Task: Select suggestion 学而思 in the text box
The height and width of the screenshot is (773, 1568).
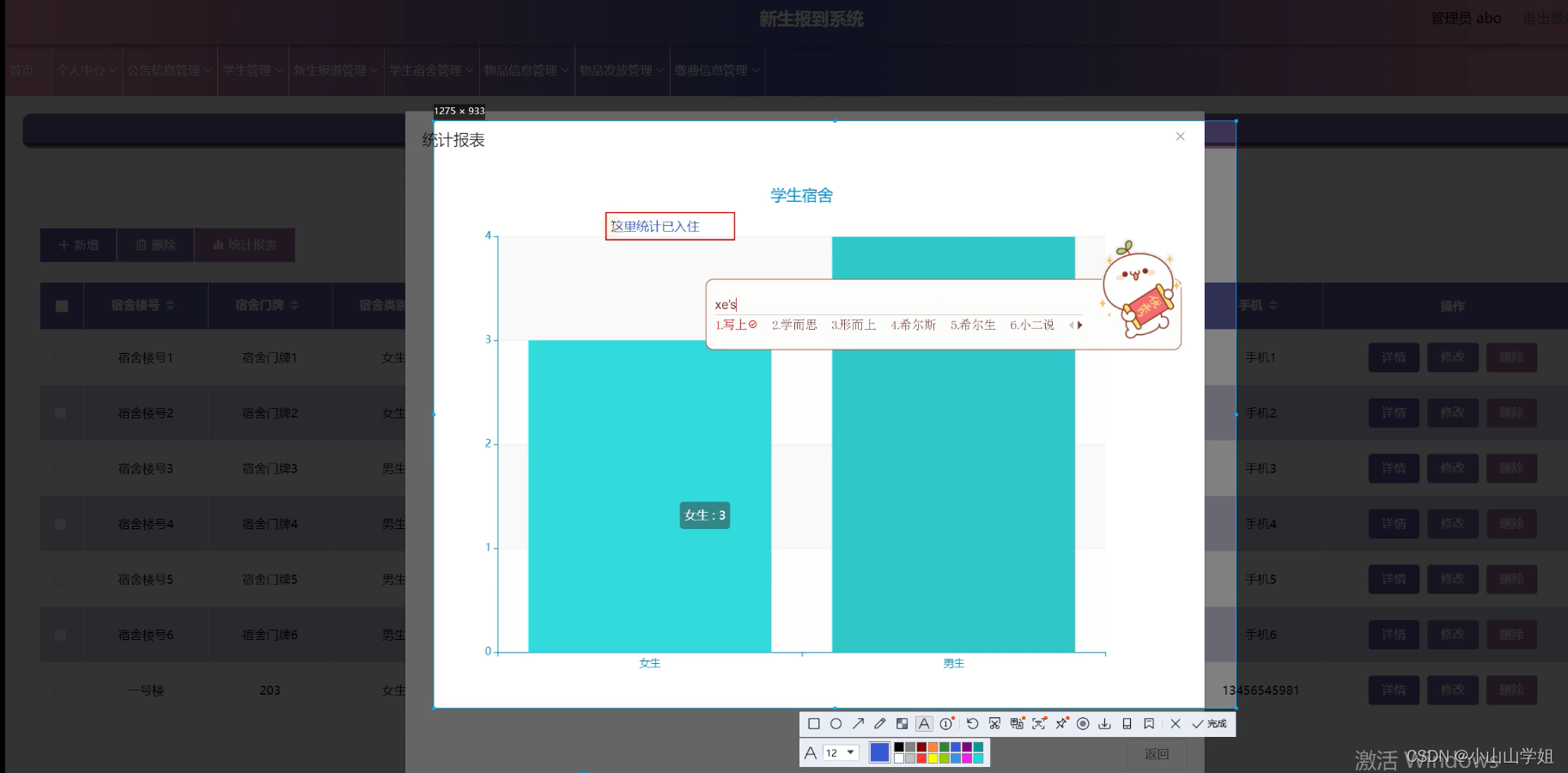Action: tap(795, 325)
